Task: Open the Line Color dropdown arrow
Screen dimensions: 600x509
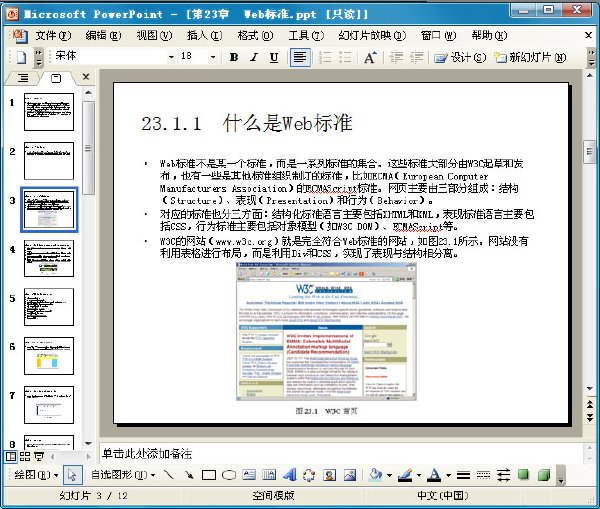Action: (x=419, y=475)
